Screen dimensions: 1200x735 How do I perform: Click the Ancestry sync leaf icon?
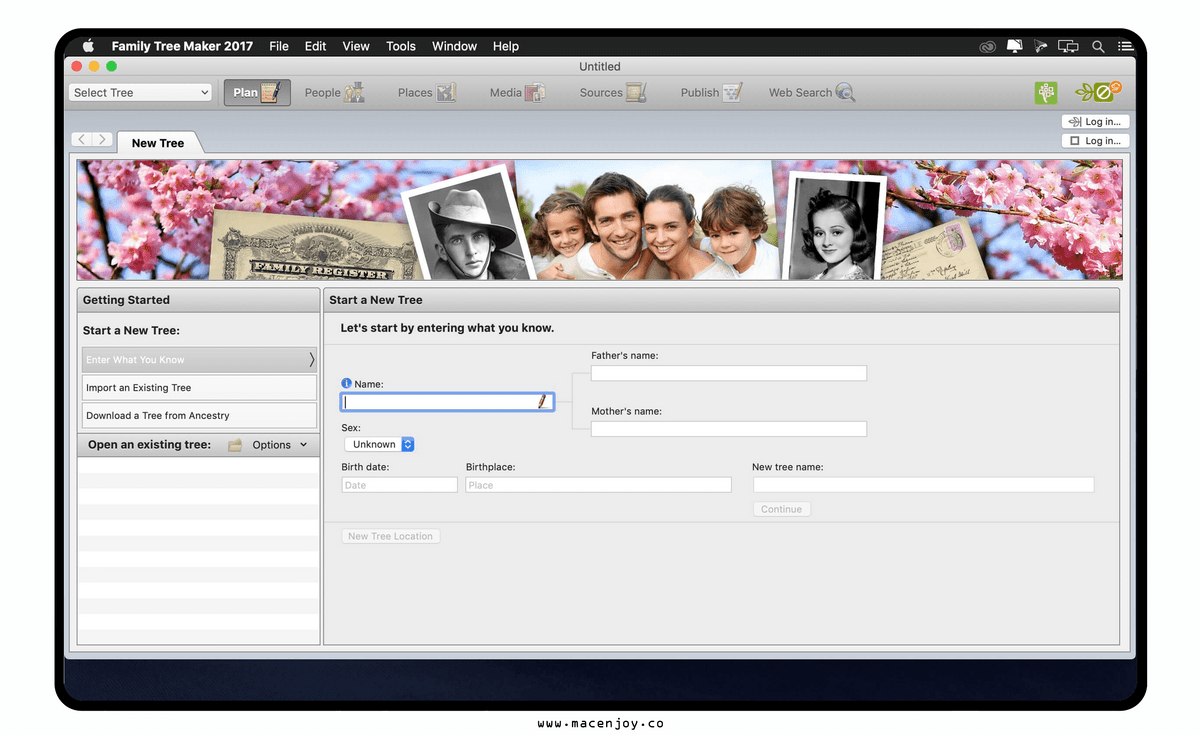click(x=1098, y=93)
